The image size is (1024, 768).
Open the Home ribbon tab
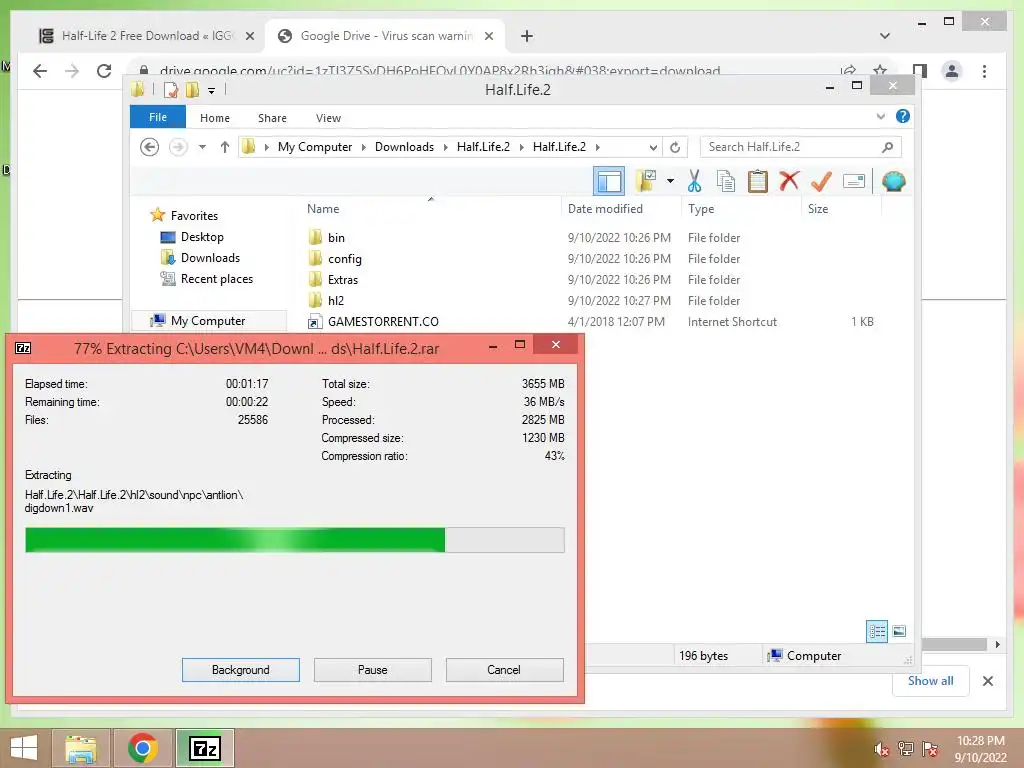(x=215, y=118)
